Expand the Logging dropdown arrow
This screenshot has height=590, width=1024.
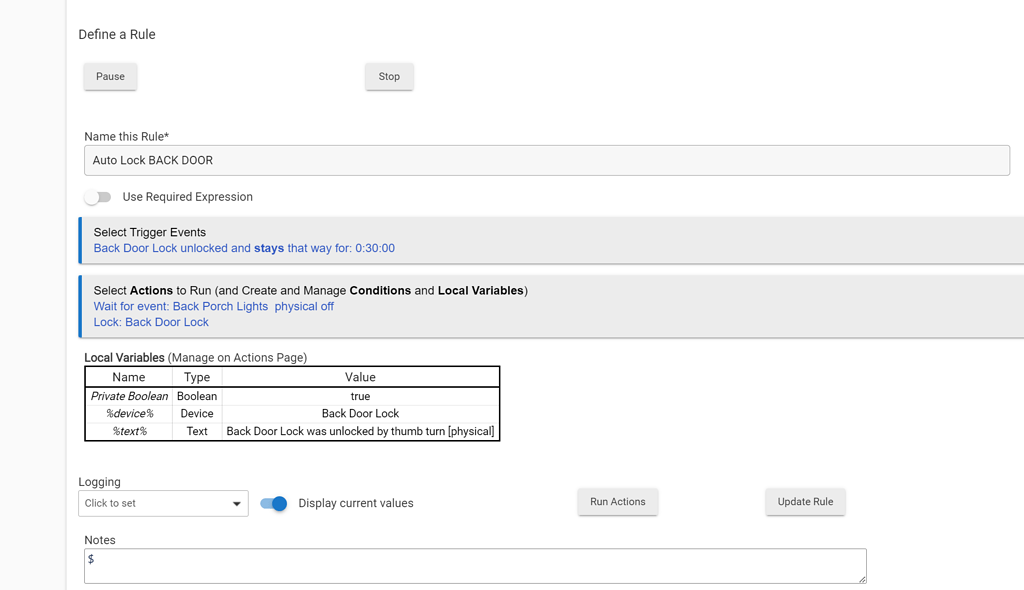237,504
